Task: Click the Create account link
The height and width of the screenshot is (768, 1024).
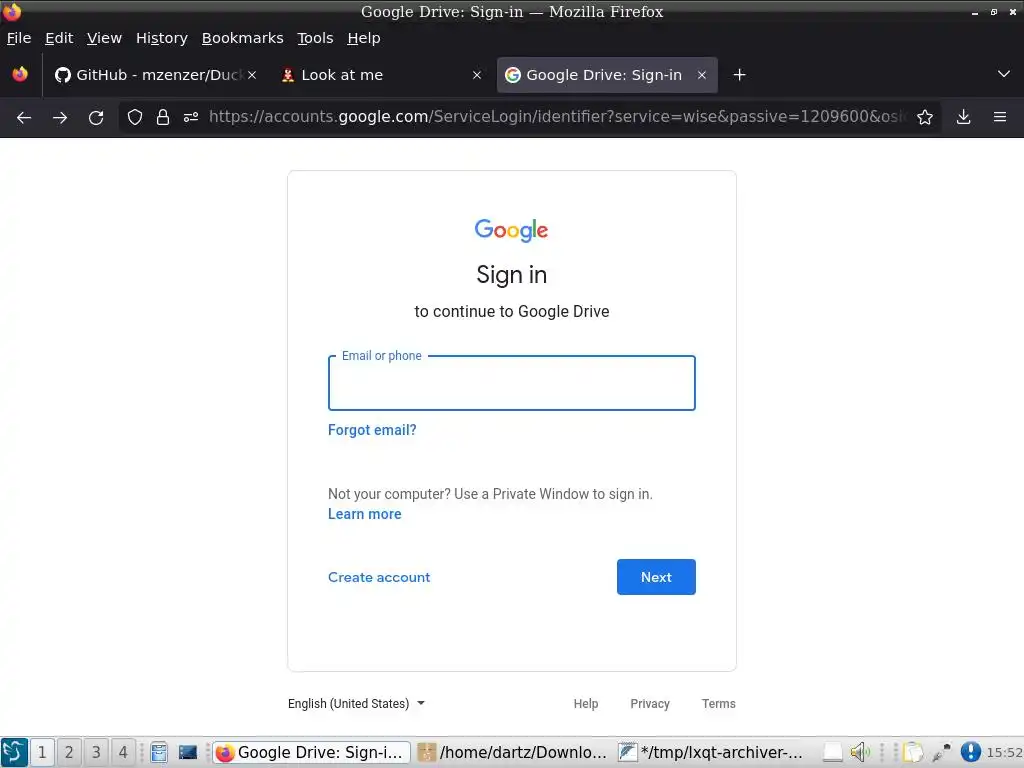Action: (x=379, y=577)
